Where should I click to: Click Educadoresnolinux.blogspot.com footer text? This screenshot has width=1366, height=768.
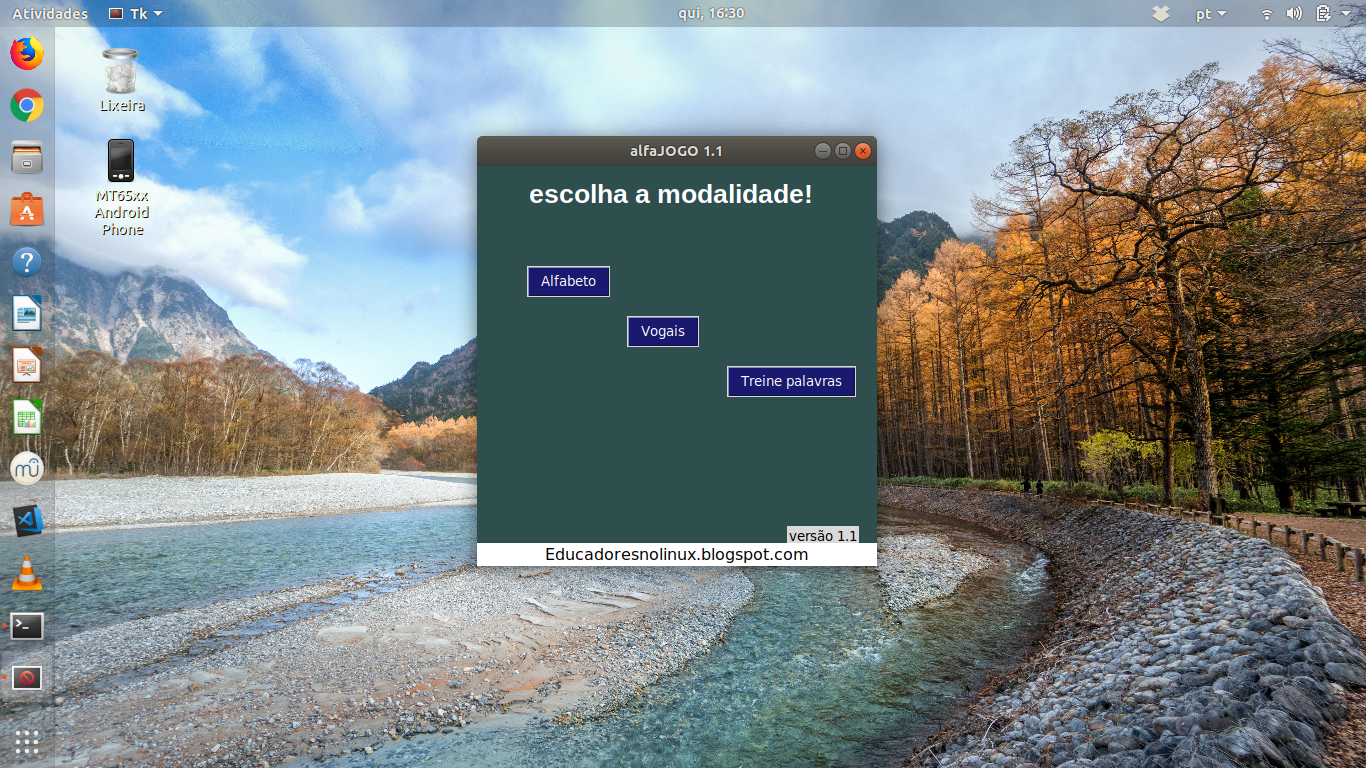(676, 554)
